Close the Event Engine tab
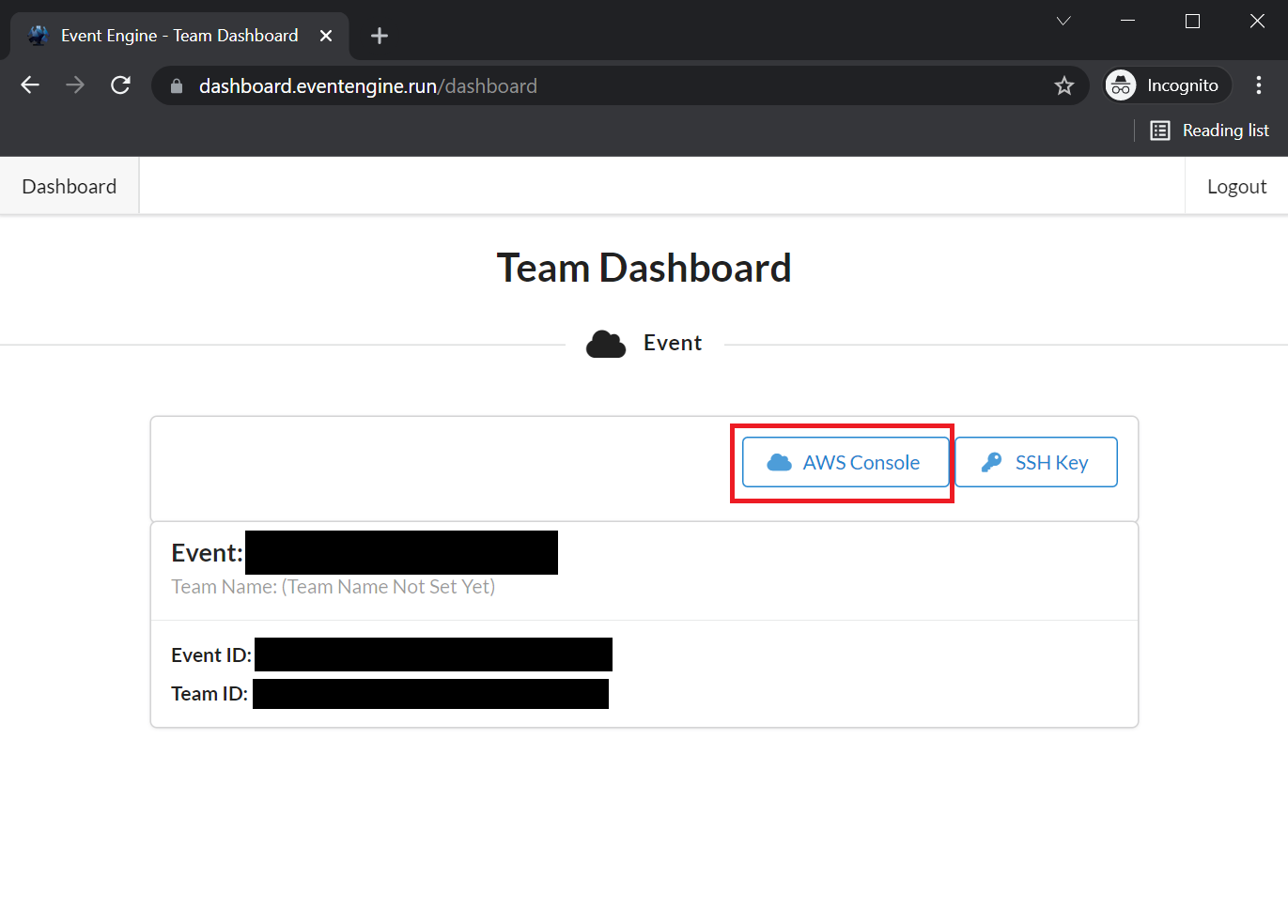The height and width of the screenshot is (924, 1288). tap(326, 36)
